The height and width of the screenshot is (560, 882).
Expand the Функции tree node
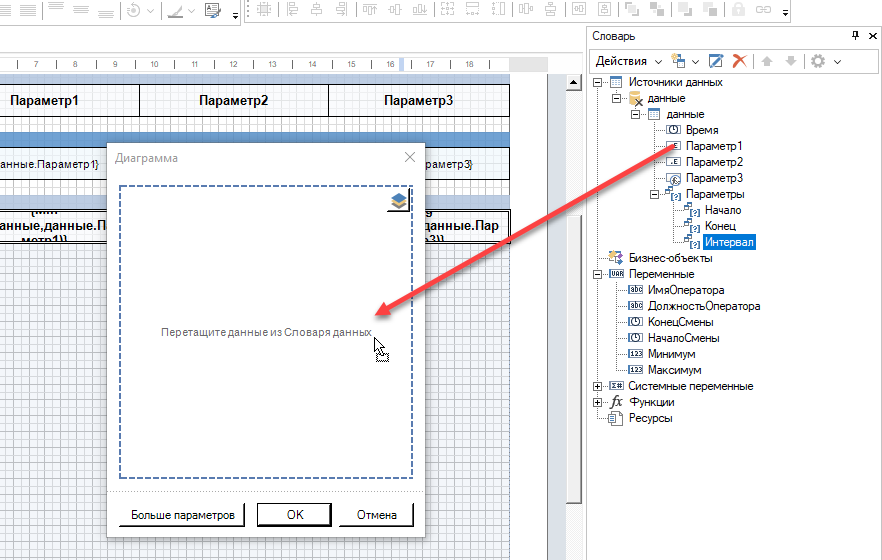(x=597, y=403)
